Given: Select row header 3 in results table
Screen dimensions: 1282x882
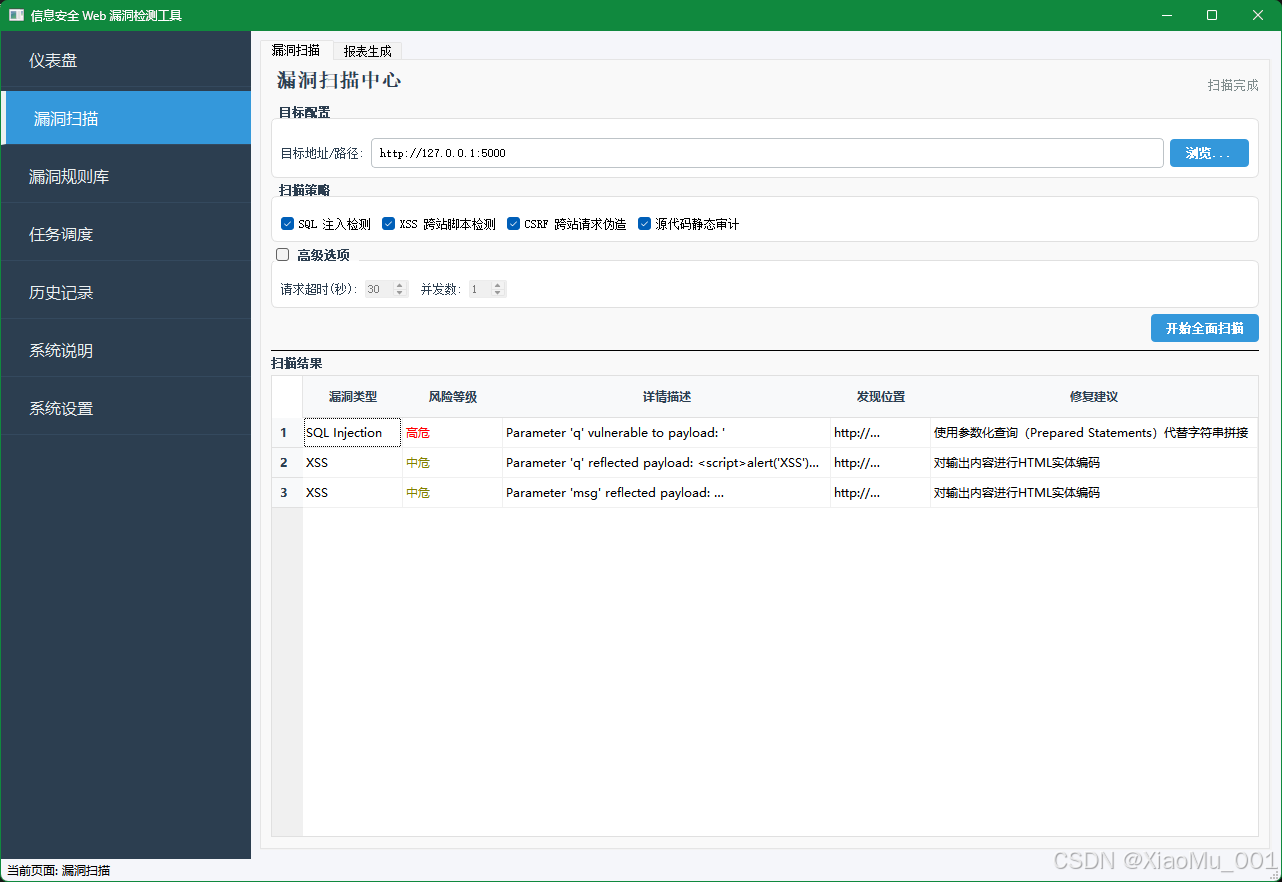Looking at the screenshot, I should (287, 493).
